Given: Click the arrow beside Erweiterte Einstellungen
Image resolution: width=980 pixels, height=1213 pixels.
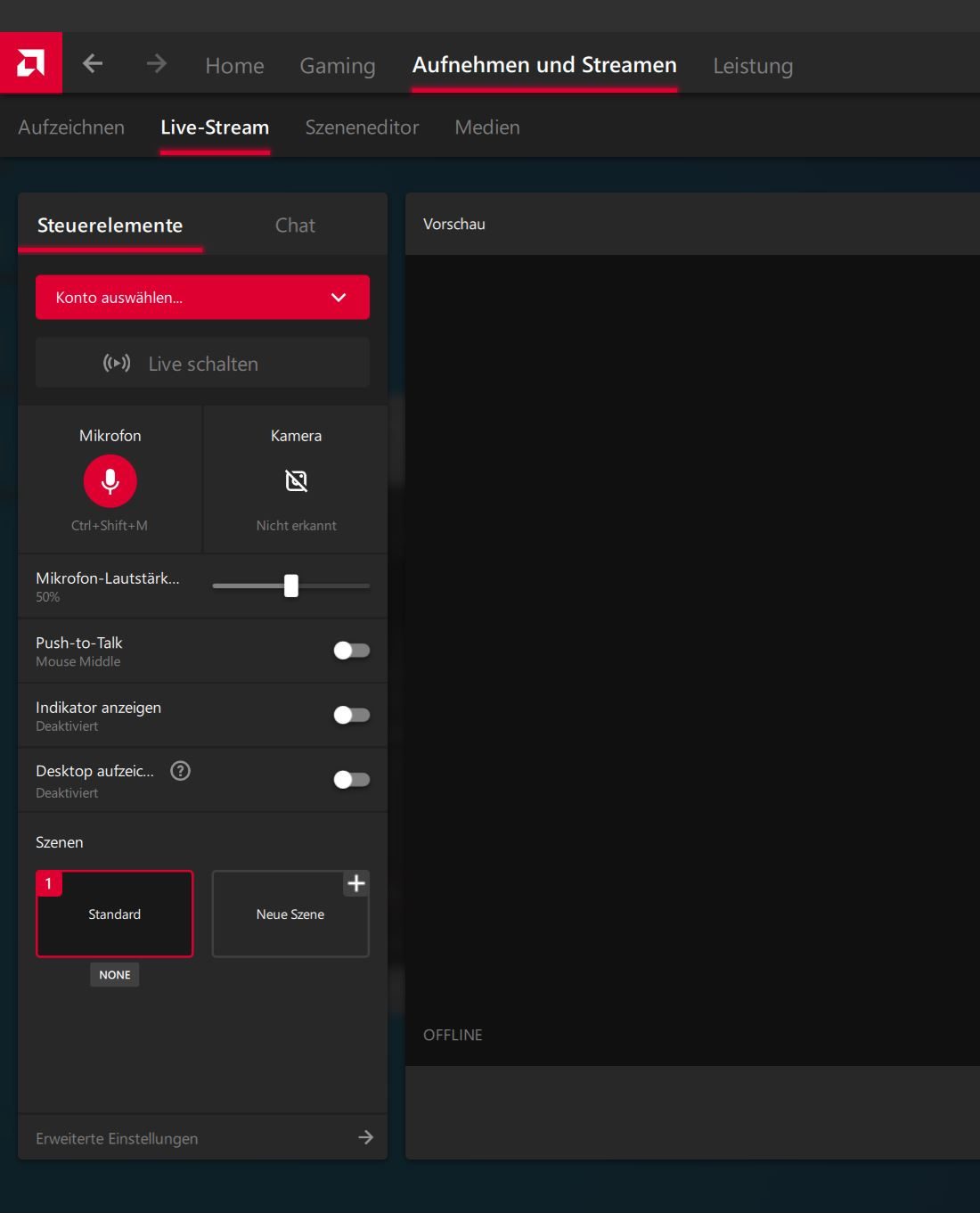Looking at the screenshot, I should click(365, 1137).
